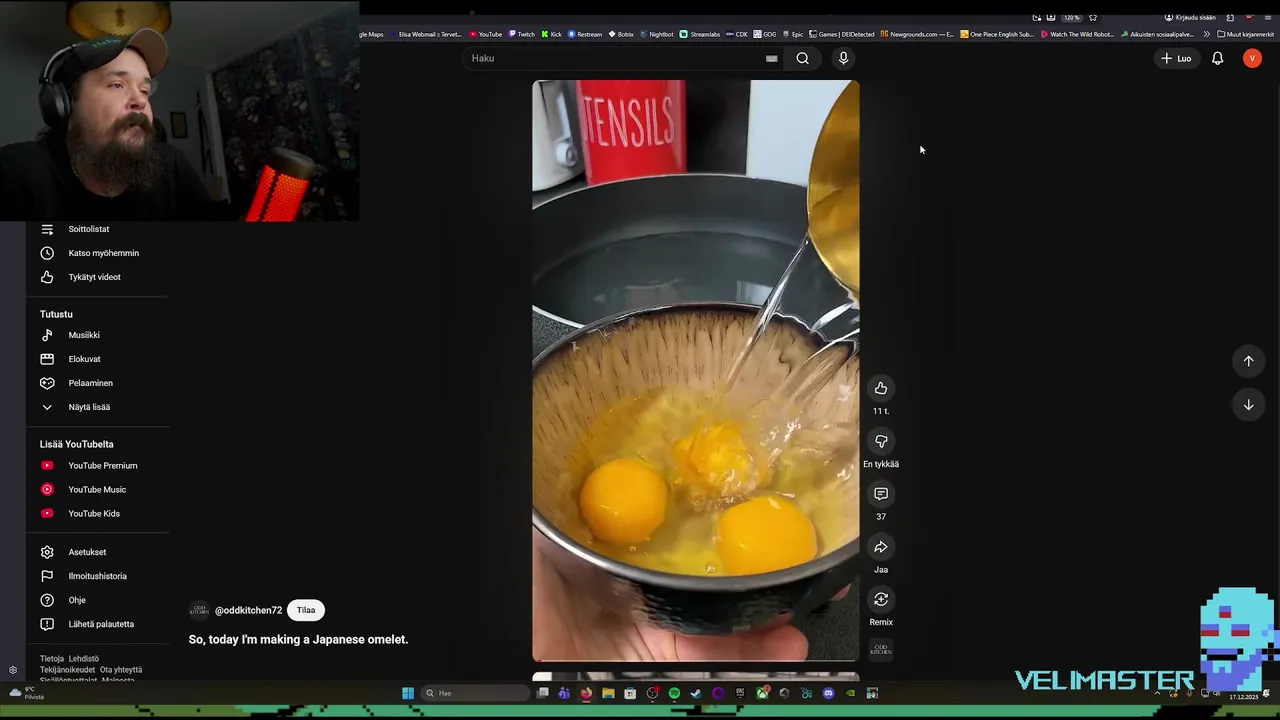This screenshot has width=1280, height=720.
Task: Expand the bookmarks overflow chevron
Action: tap(1206, 34)
